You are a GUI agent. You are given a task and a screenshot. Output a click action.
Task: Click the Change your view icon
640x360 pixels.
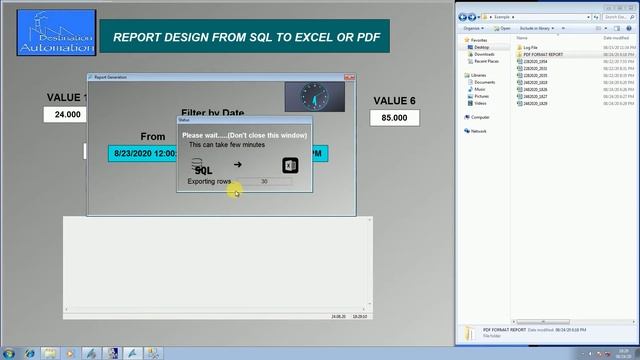[598, 28]
